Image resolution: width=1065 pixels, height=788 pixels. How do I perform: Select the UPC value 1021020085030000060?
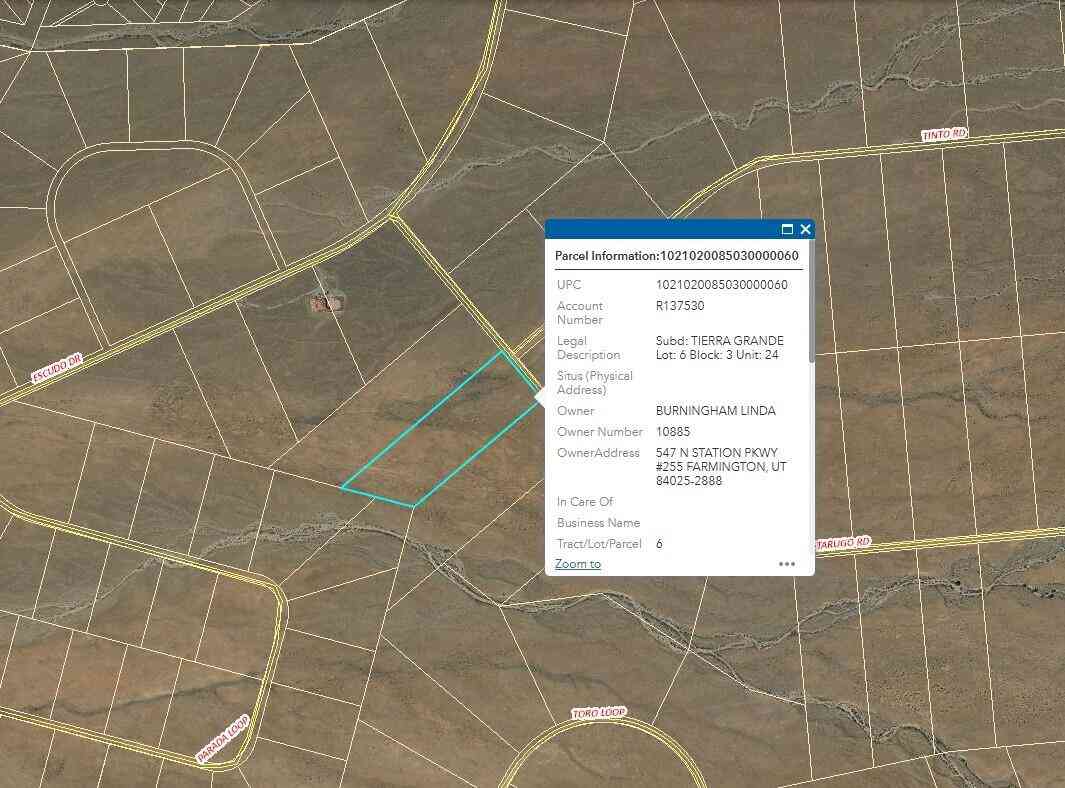pos(721,285)
